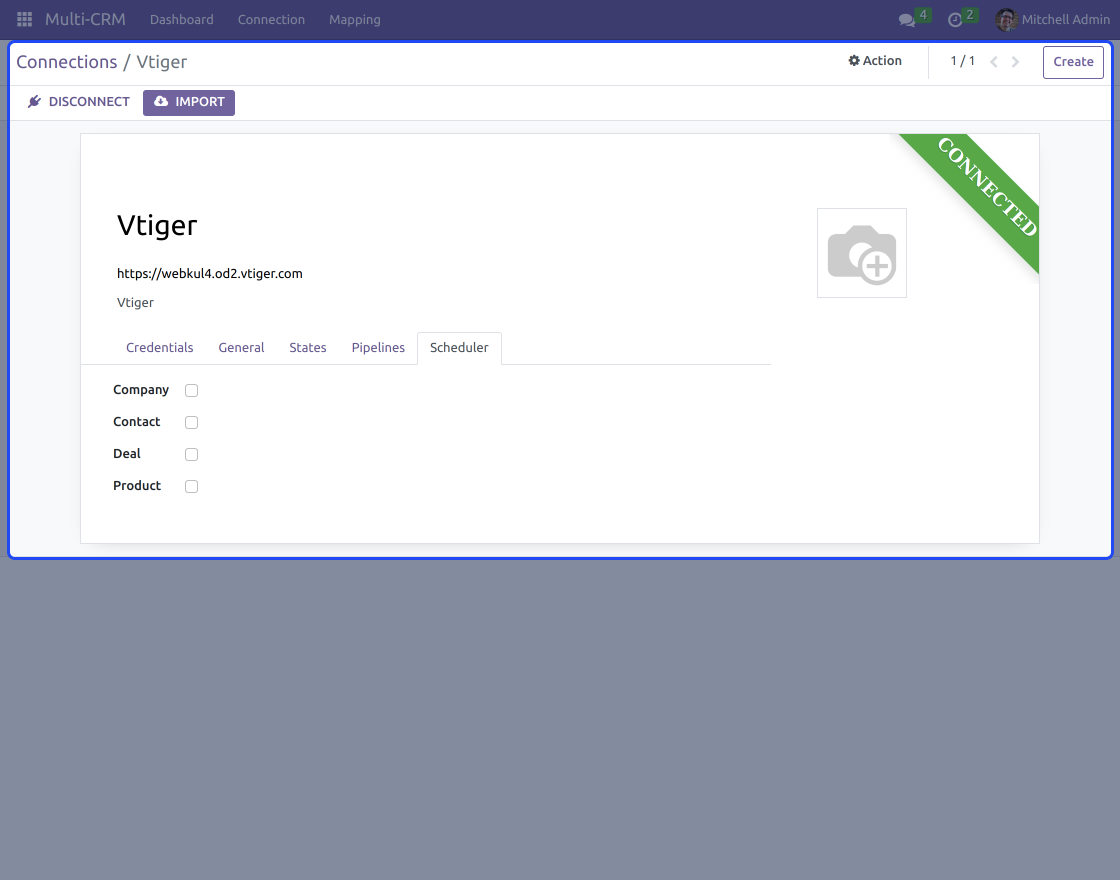
Task: Open the activities clock icon
Action: tap(955, 20)
